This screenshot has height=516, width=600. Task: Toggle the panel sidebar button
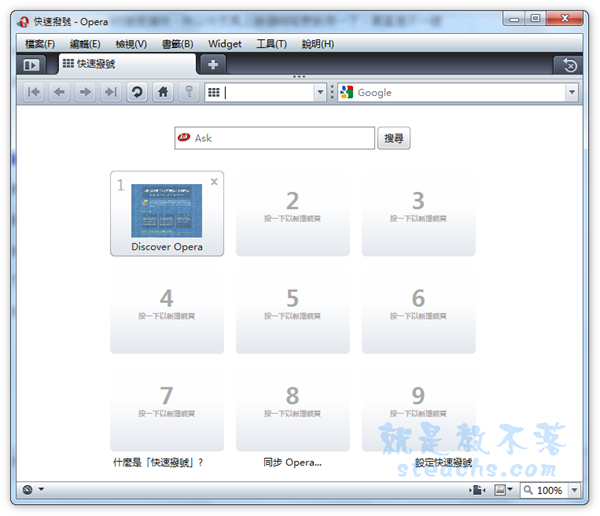click(31, 65)
